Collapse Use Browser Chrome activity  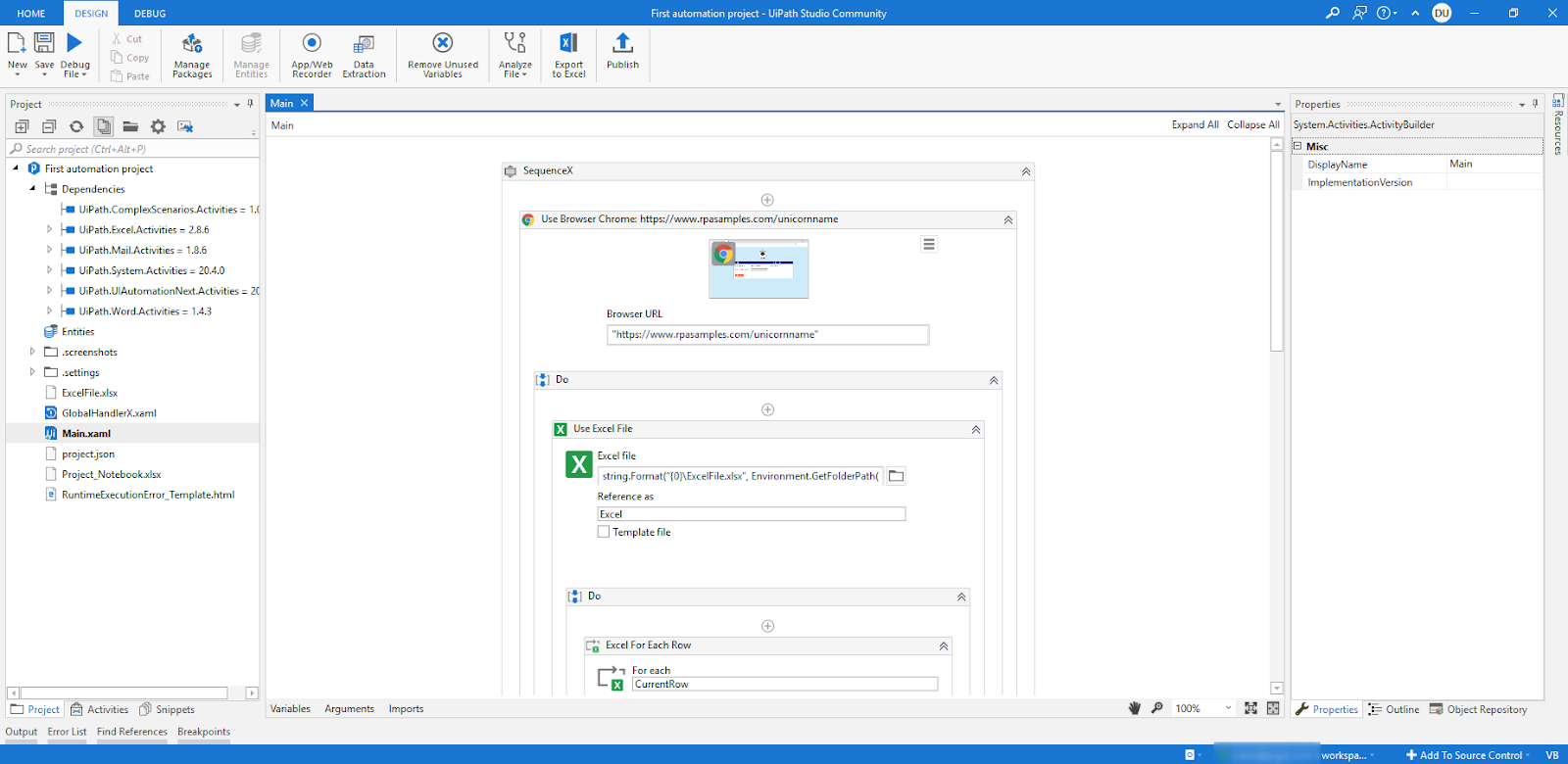[1008, 220]
